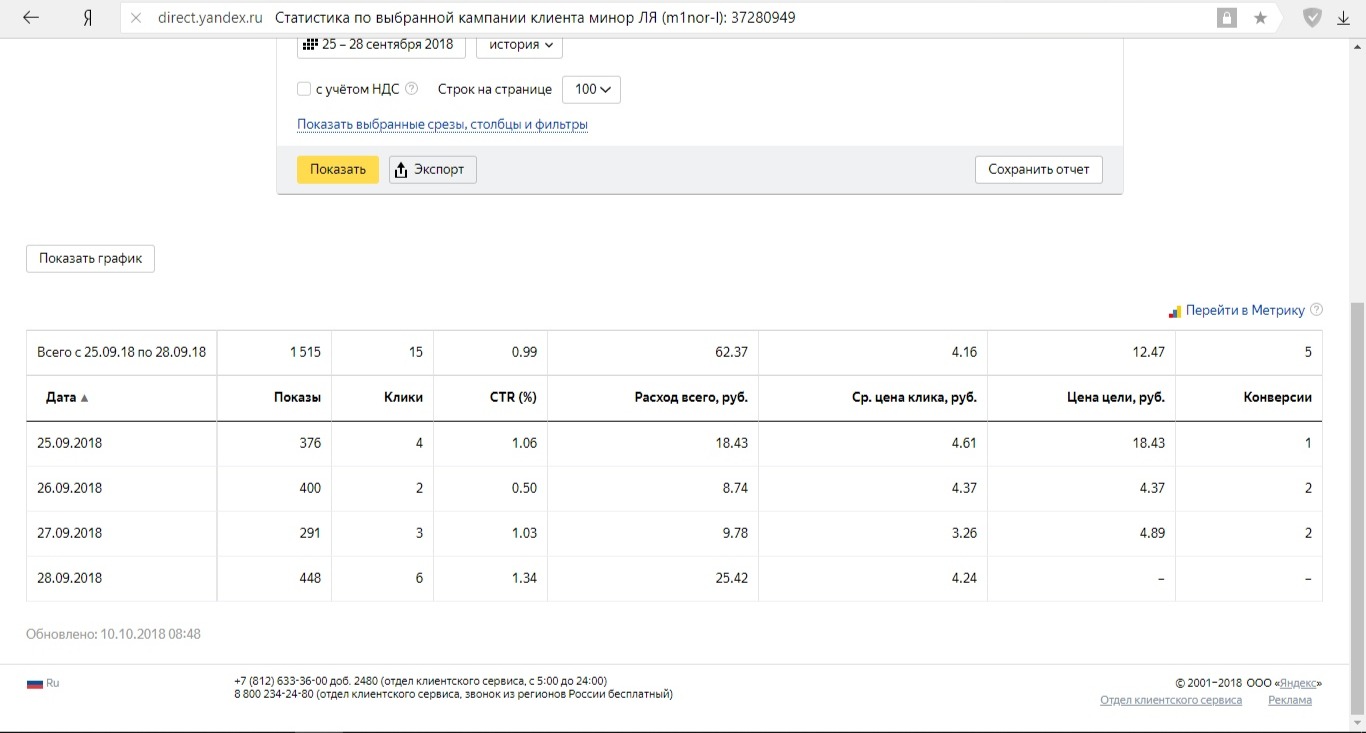This screenshot has height=733, width=1366.
Task: Click the page vertical scrollbar
Action: (x=1357, y=500)
